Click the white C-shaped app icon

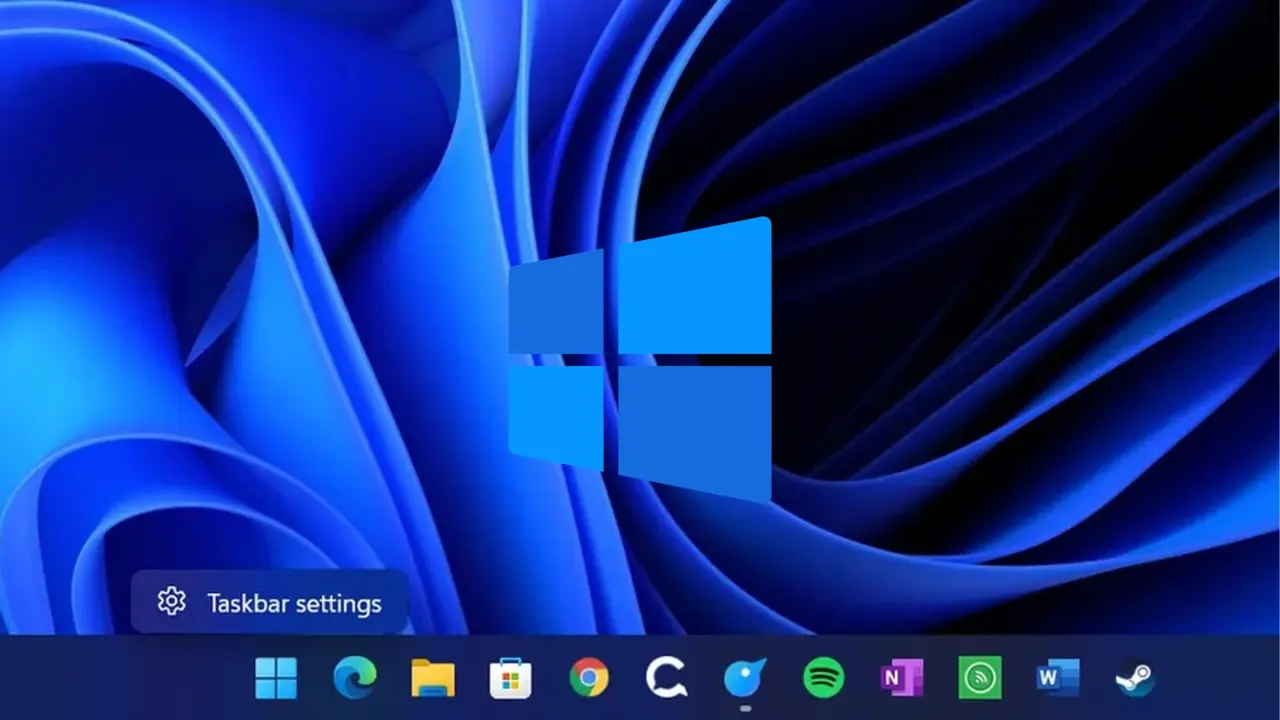(666, 678)
